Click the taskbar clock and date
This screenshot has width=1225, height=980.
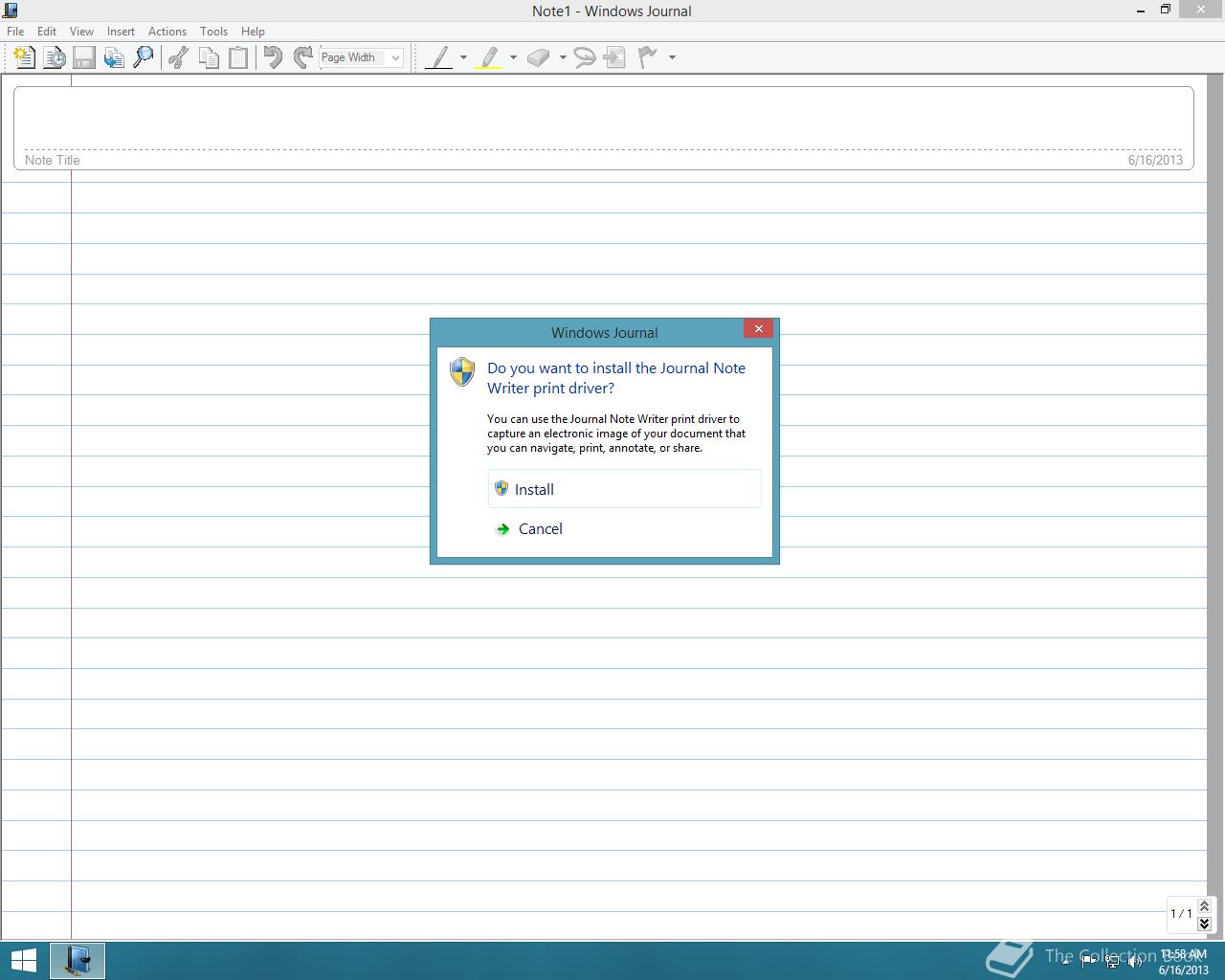(1184, 962)
